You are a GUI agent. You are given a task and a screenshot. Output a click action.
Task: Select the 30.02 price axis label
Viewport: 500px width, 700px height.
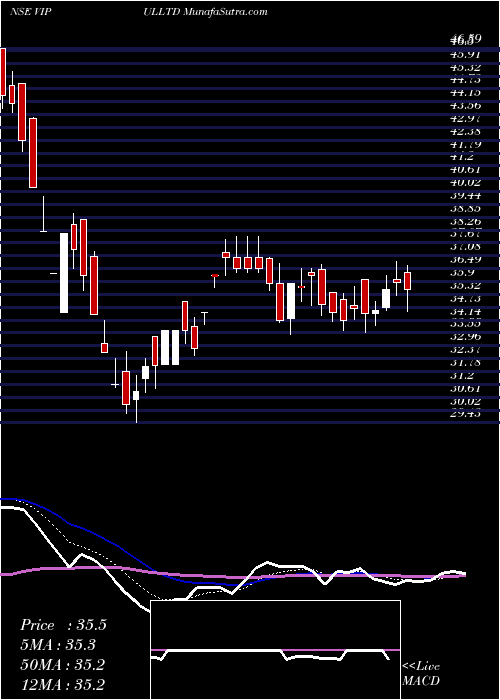(466, 401)
